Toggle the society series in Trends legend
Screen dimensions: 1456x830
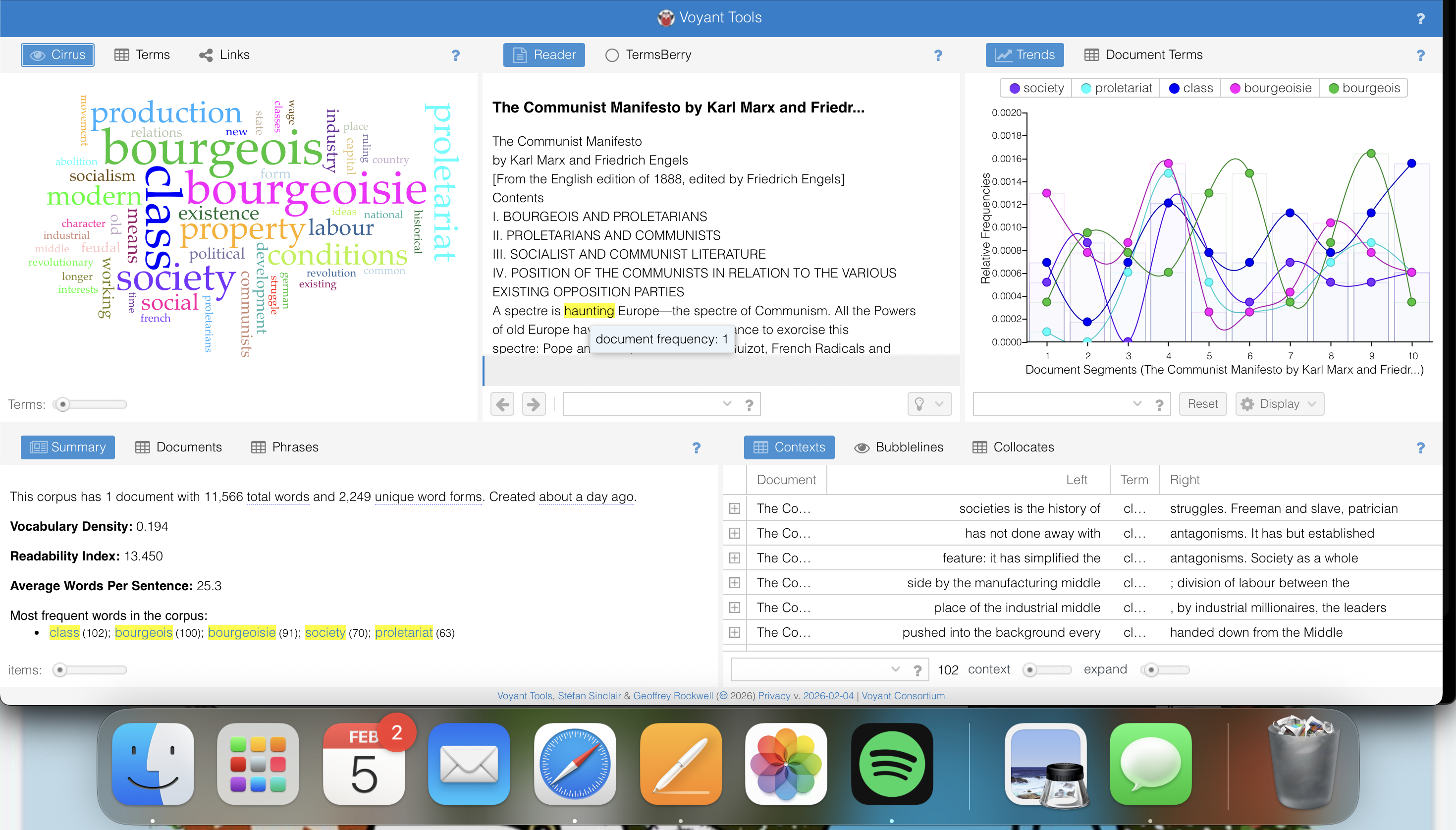coord(1036,88)
